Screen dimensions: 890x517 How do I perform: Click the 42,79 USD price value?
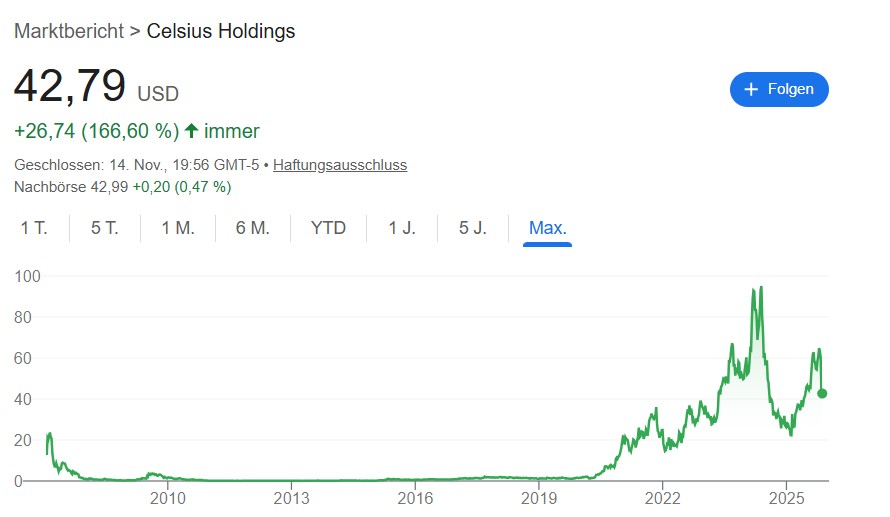tap(70, 86)
